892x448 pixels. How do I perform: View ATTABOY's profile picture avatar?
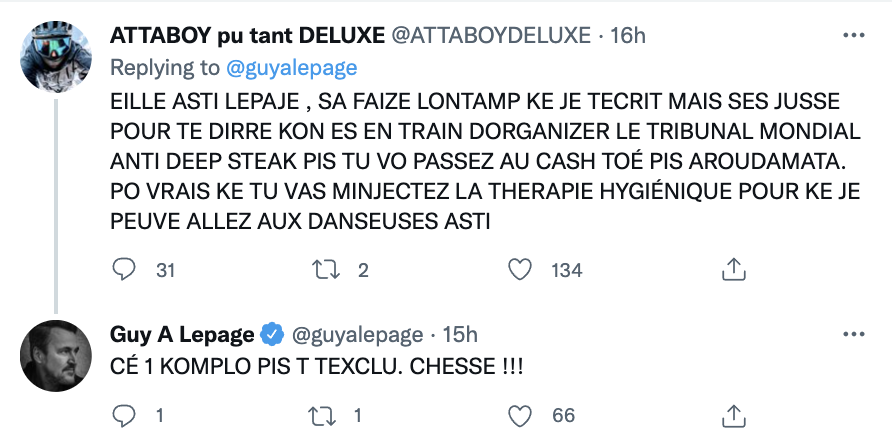point(56,56)
